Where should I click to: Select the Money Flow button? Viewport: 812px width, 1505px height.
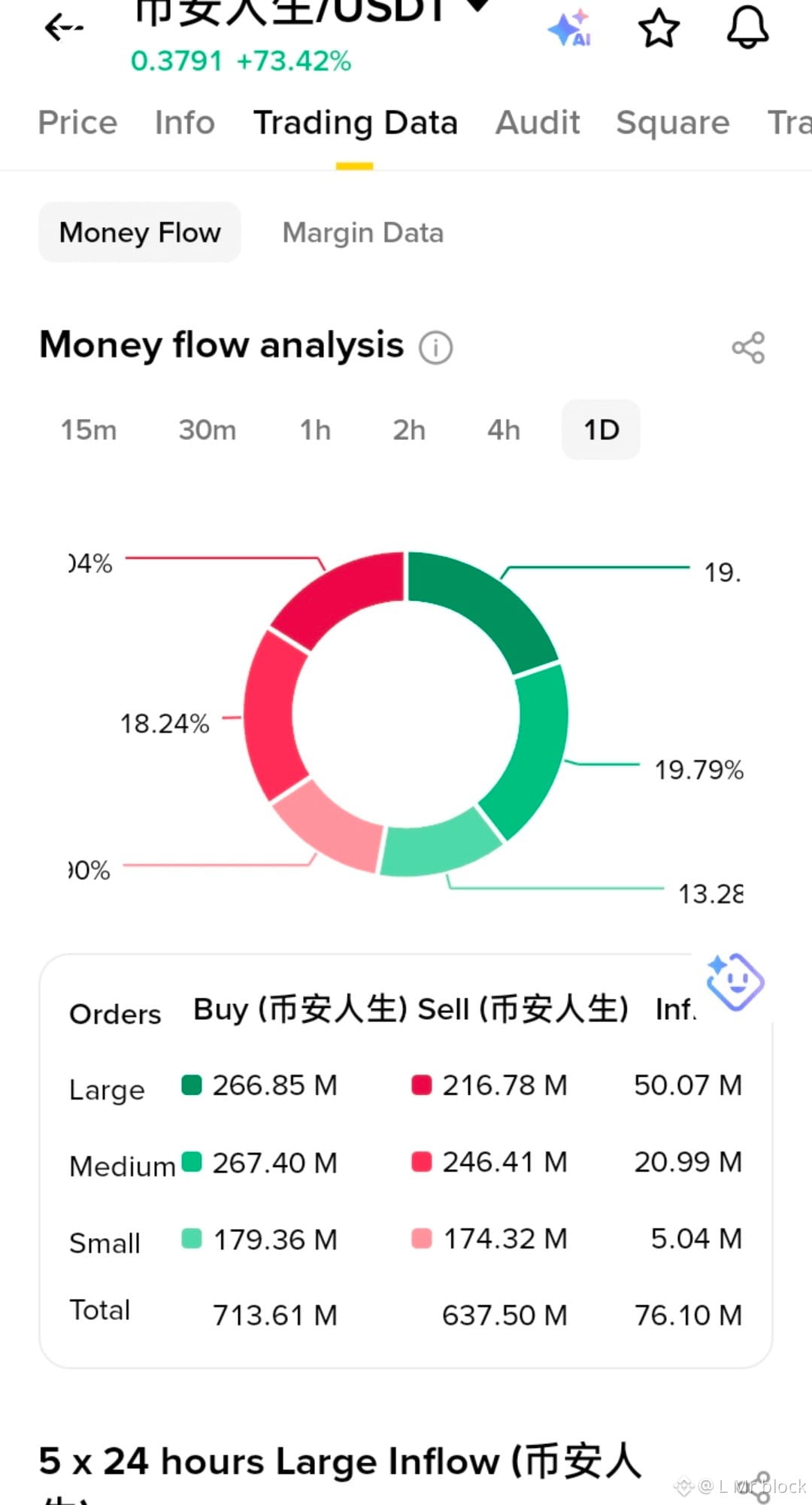coord(140,232)
